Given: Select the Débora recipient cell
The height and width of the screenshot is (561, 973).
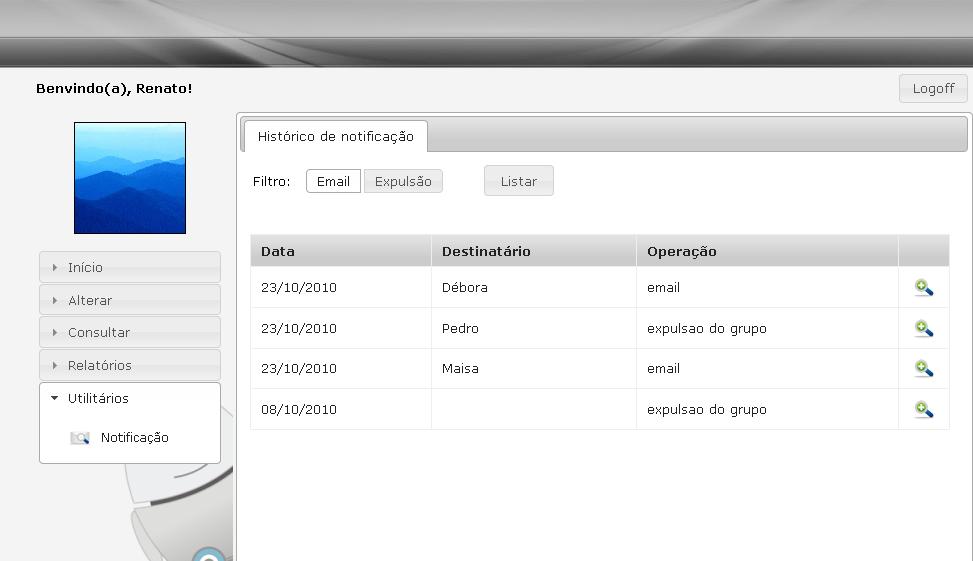Looking at the screenshot, I should tap(534, 287).
